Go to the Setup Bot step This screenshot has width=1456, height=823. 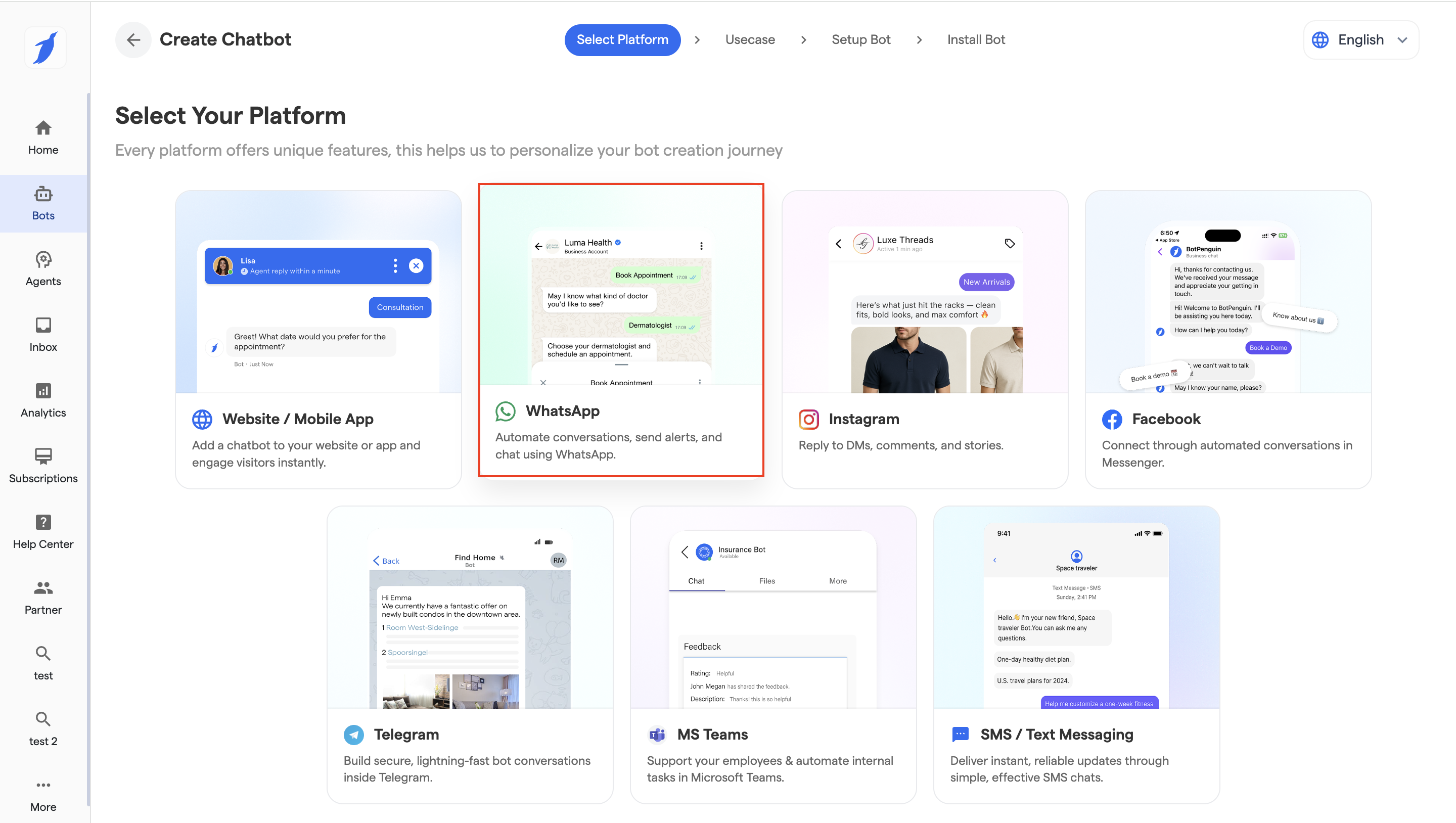(x=860, y=39)
